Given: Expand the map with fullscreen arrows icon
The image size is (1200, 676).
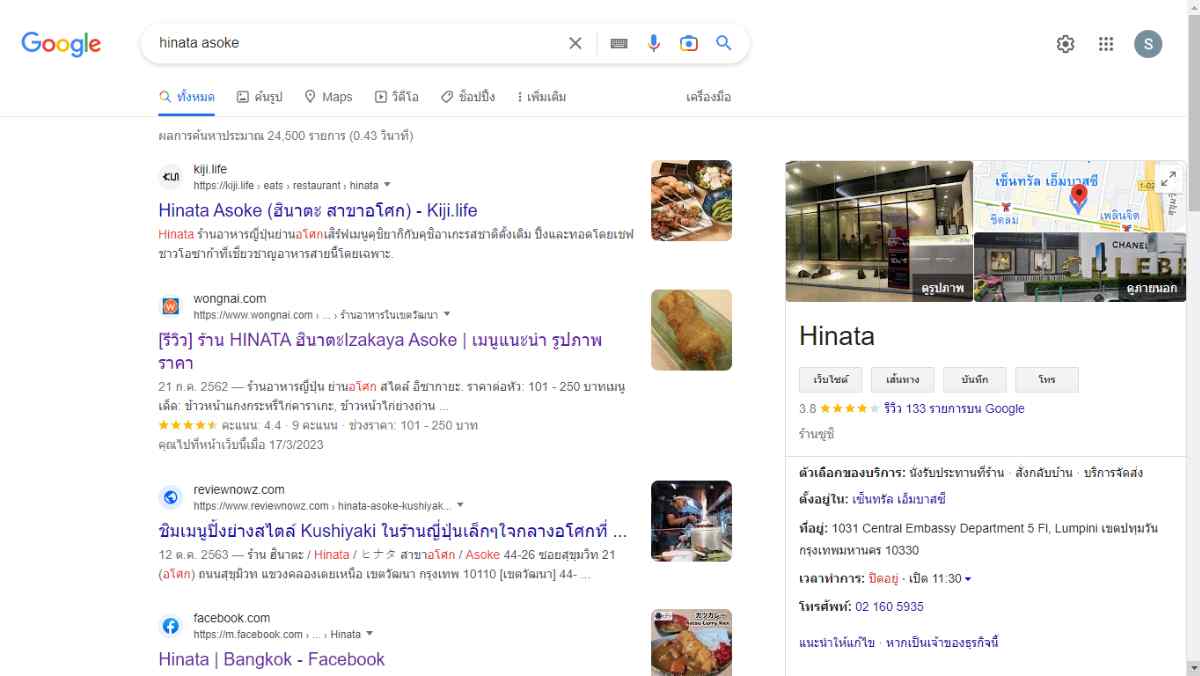Looking at the screenshot, I should pyautogui.click(x=1168, y=179).
